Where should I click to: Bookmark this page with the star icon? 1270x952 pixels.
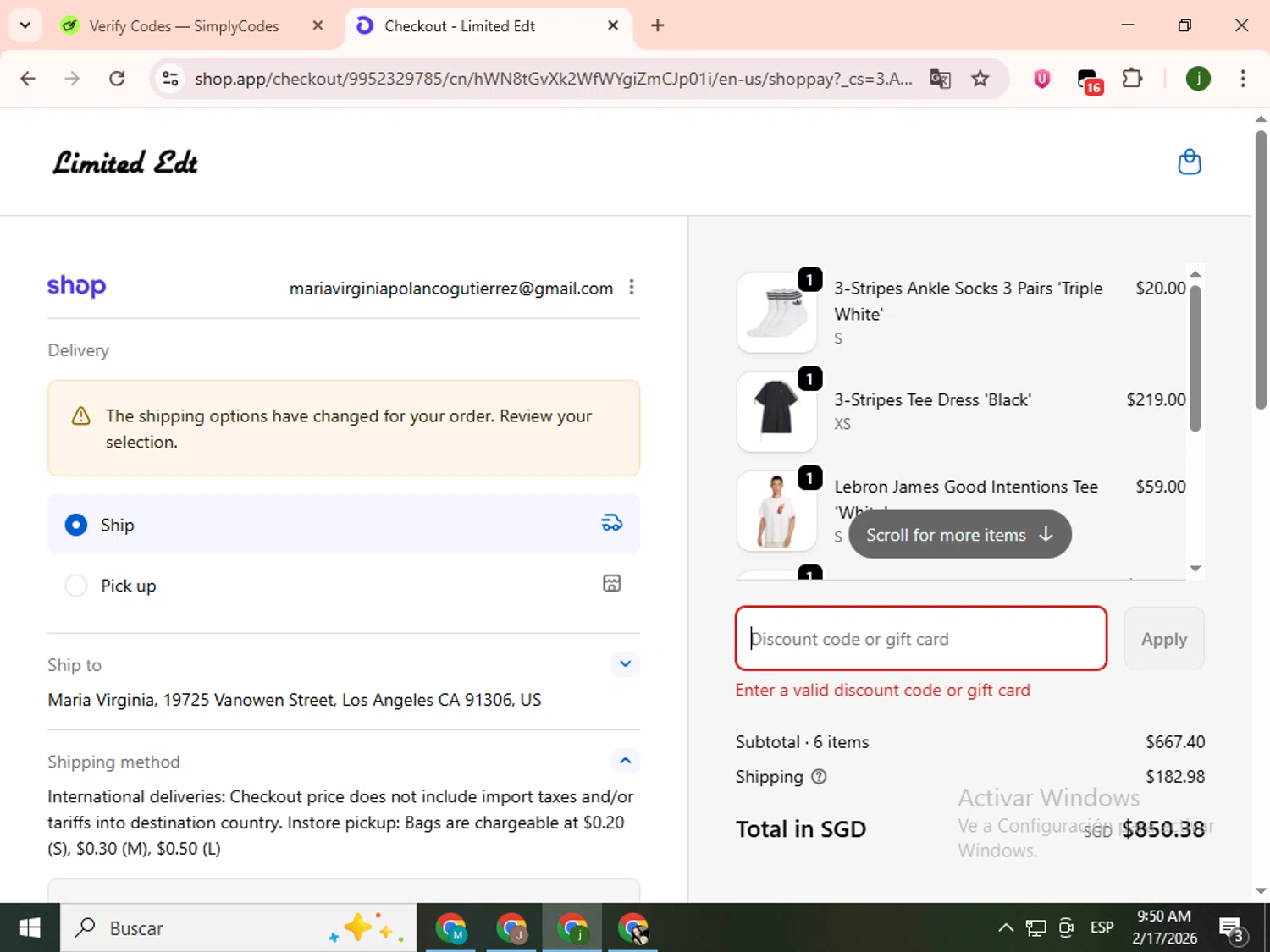980,79
